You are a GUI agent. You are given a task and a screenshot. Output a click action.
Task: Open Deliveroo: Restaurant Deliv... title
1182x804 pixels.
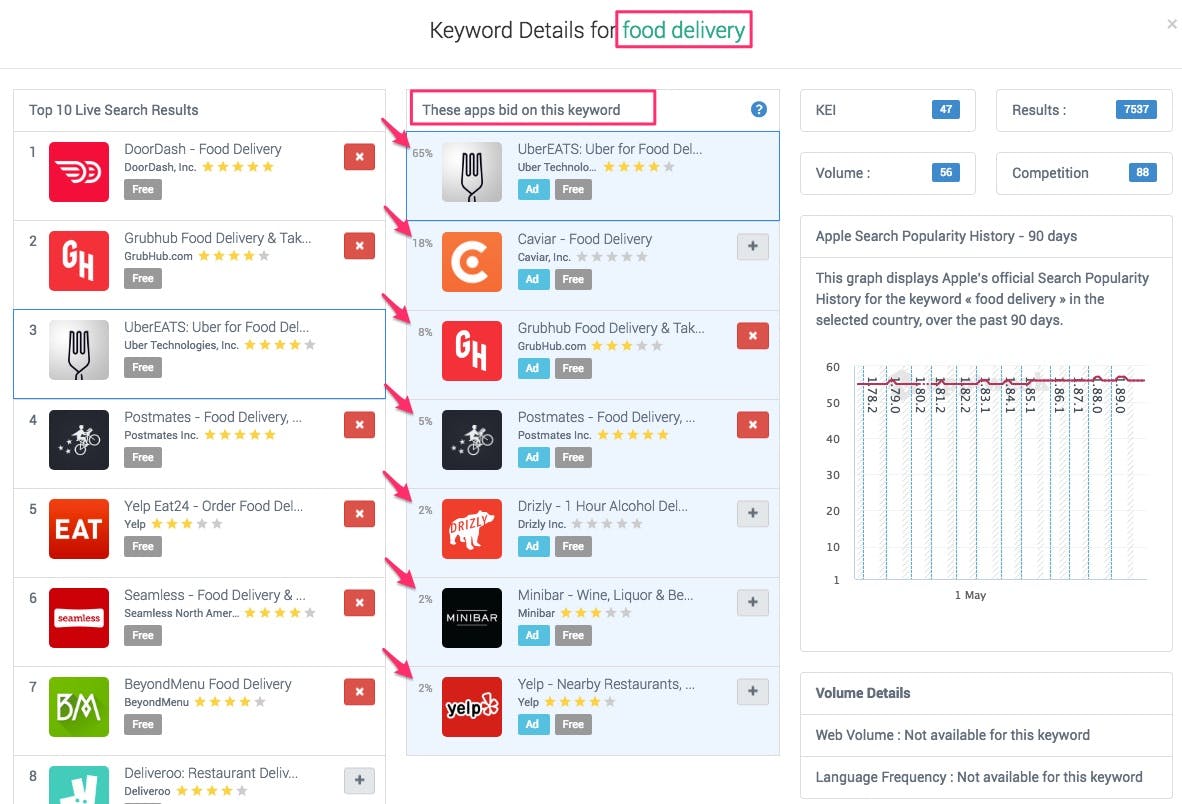click(211, 773)
